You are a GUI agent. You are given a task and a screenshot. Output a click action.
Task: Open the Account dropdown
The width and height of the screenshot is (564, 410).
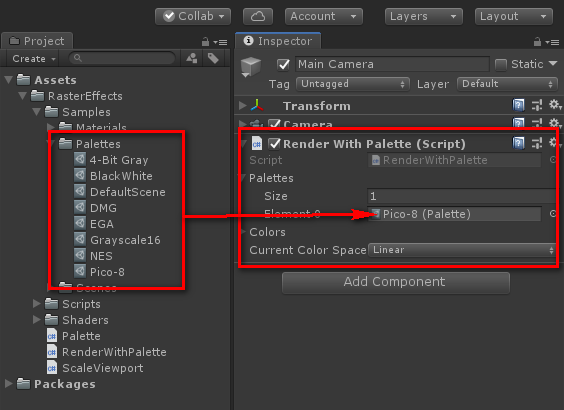coord(324,17)
